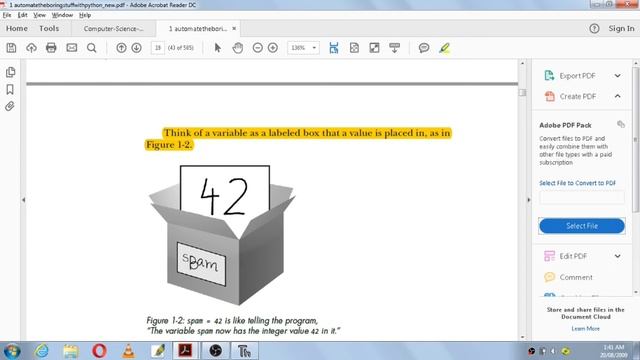This screenshot has height=360, width=640.
Task: Zoom in with the plus icon
Action: point(273,48)
